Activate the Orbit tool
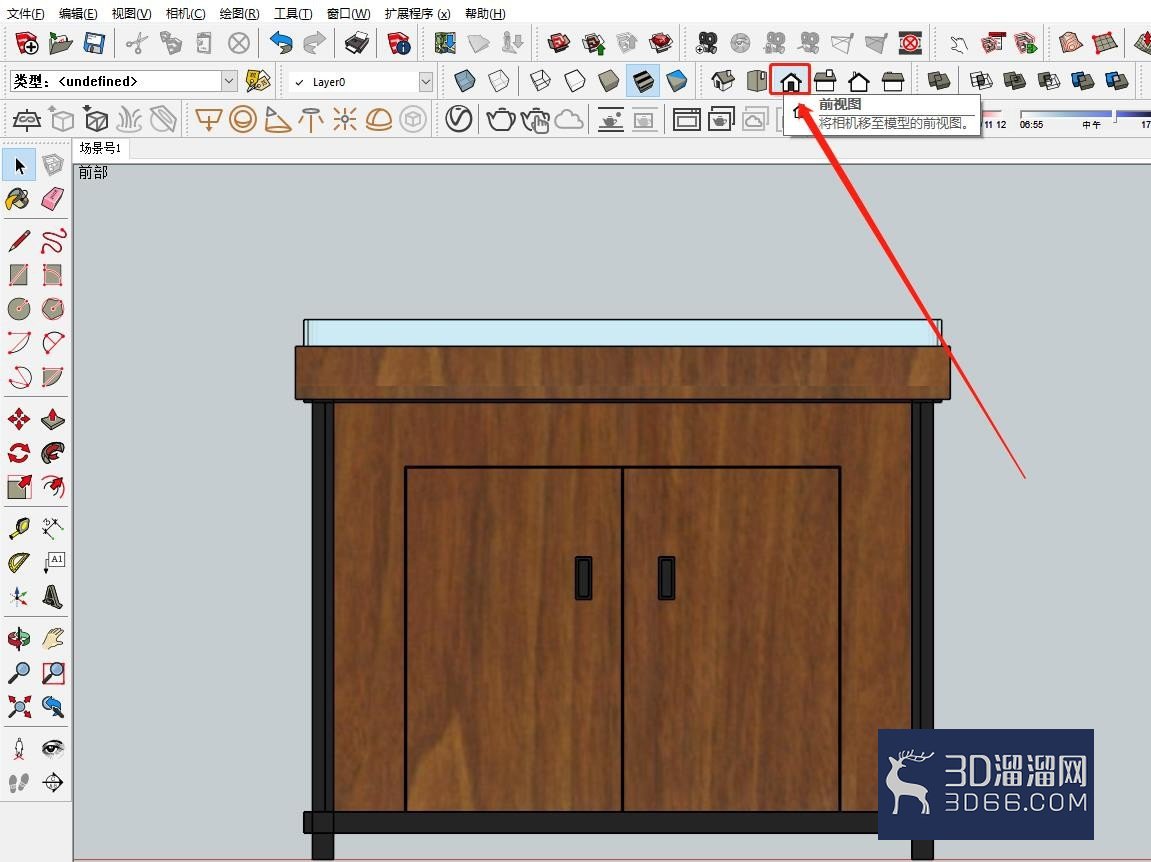The width and height of the screenshot is (1151, 862). coord(18,638)
